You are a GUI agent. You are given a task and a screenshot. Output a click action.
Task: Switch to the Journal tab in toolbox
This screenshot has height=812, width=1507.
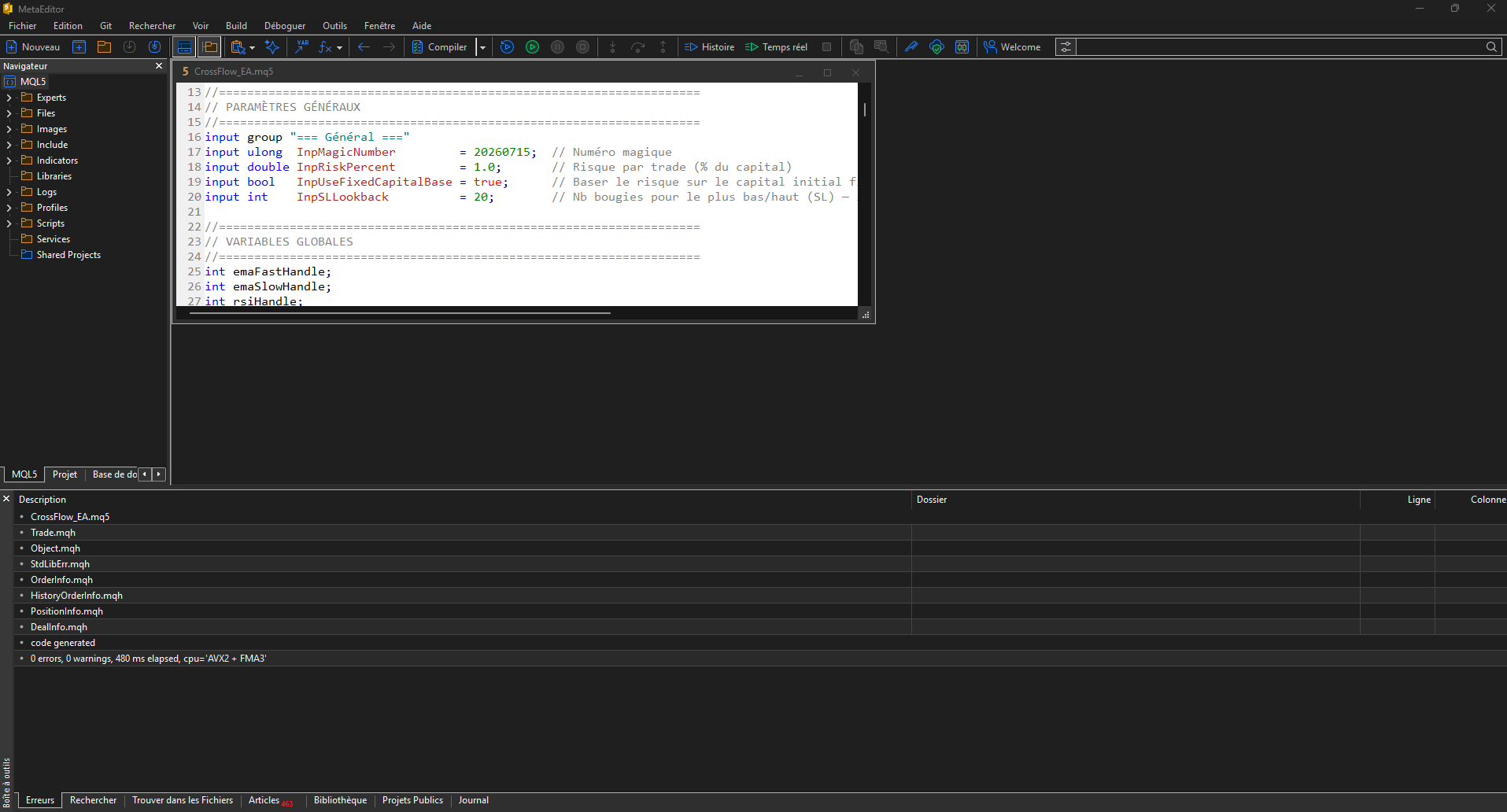pyautogui.click(x=473, y=800)
